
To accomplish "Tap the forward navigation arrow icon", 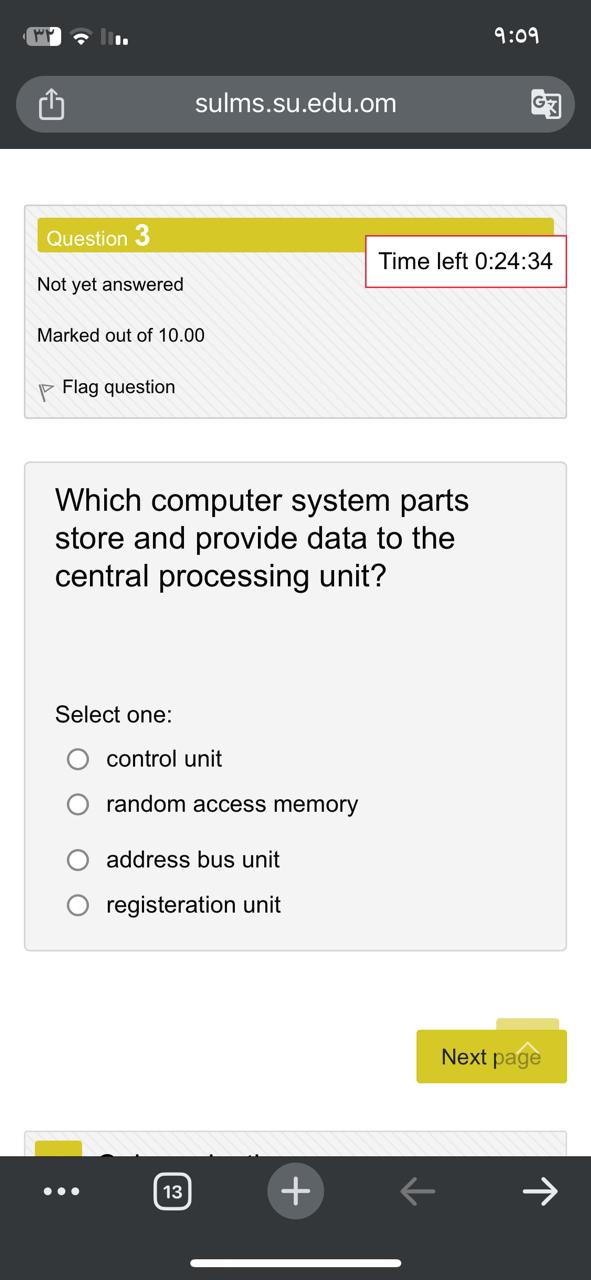I will click(x=539, y=1191).
